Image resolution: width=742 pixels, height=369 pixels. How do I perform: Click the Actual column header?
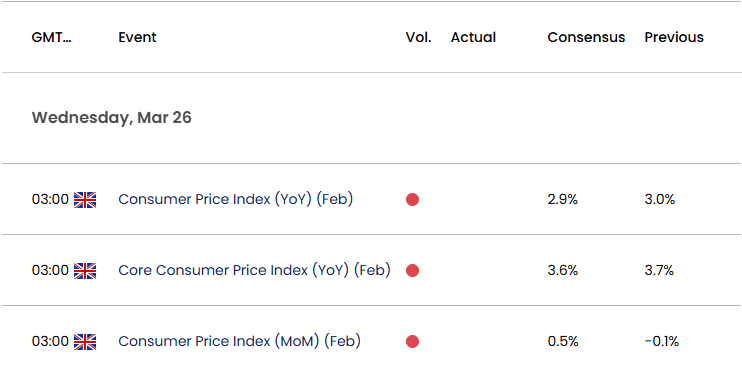pos(473,37)
